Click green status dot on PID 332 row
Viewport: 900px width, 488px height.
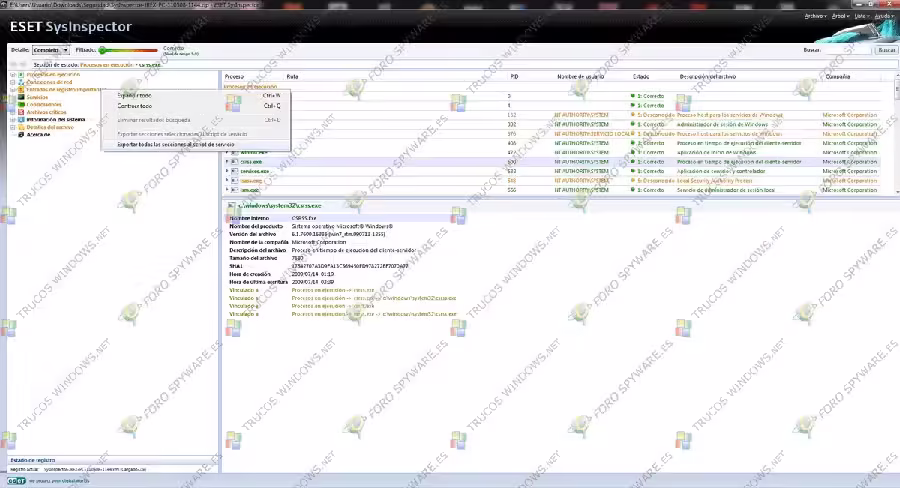(633, 124)
